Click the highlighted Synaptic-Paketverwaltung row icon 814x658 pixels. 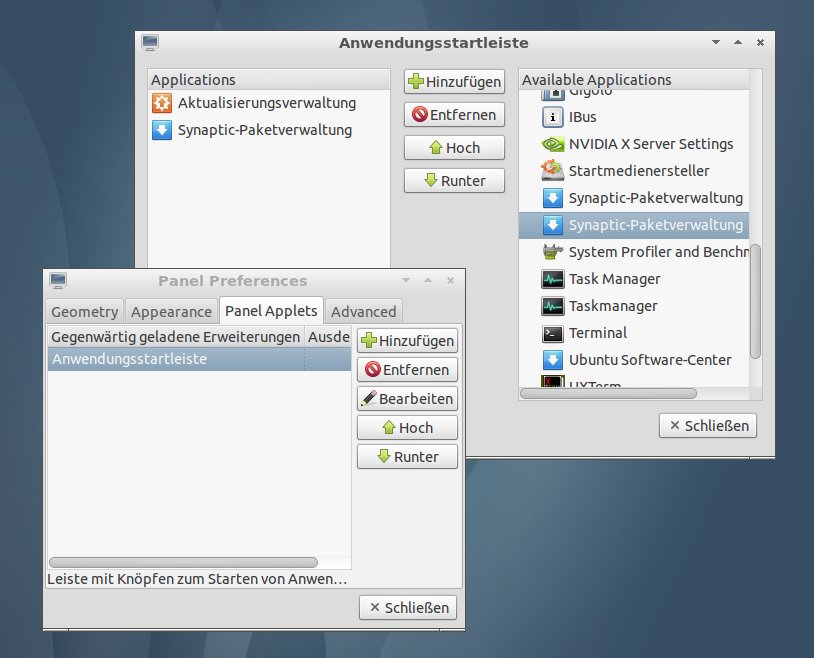coord(552,225)
